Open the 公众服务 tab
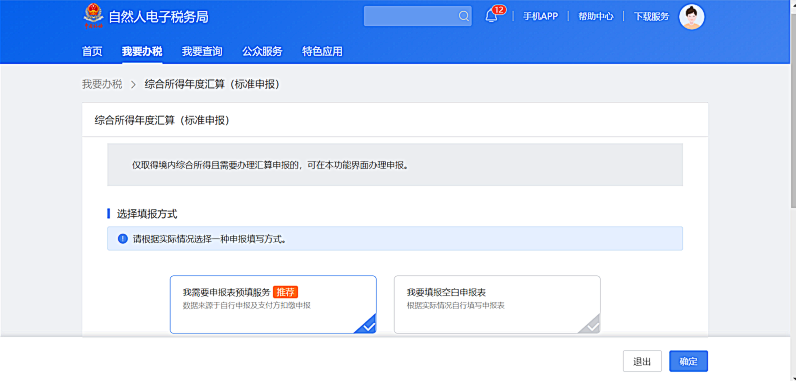 [x=262, y=51]
